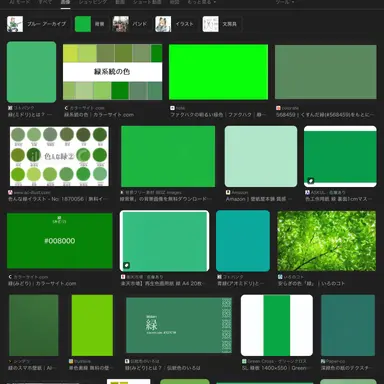This screenshot has height=384, width=384.
Task: Follow the Amazon | 壁紙屋本舗 title link
Action: click(259, 199)
